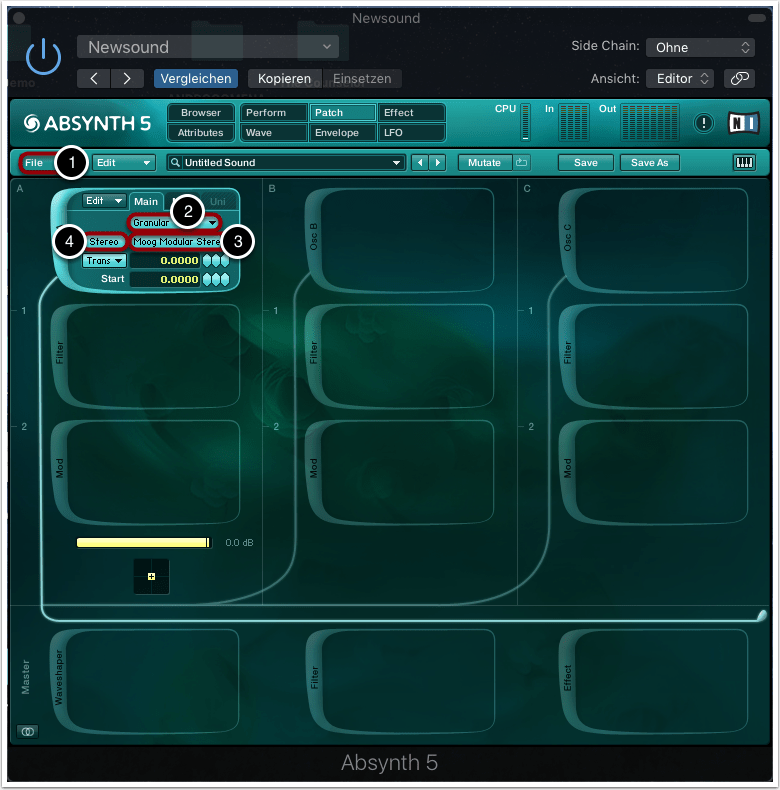
Task: Activate channel C Mod module
Action: pos(654,472)
